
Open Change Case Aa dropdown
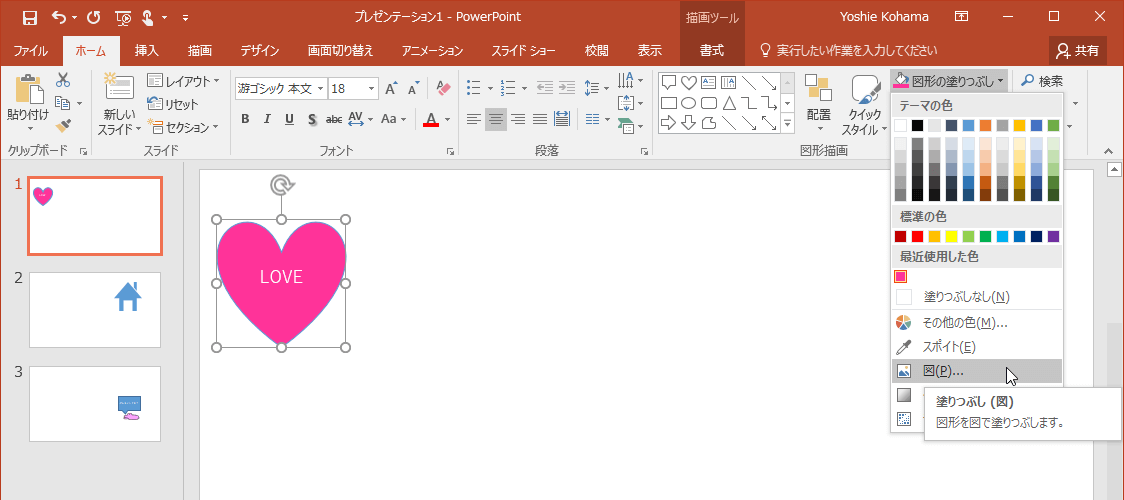click(394, 119)
